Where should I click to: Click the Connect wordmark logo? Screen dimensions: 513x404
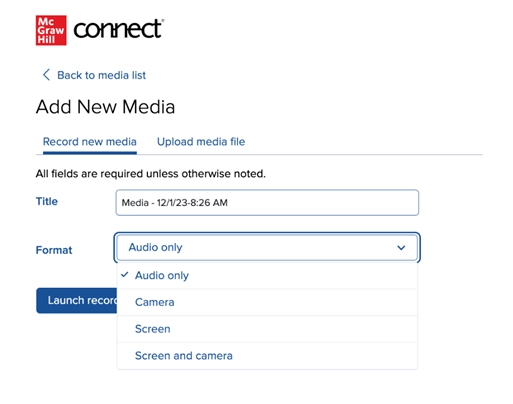119,29
